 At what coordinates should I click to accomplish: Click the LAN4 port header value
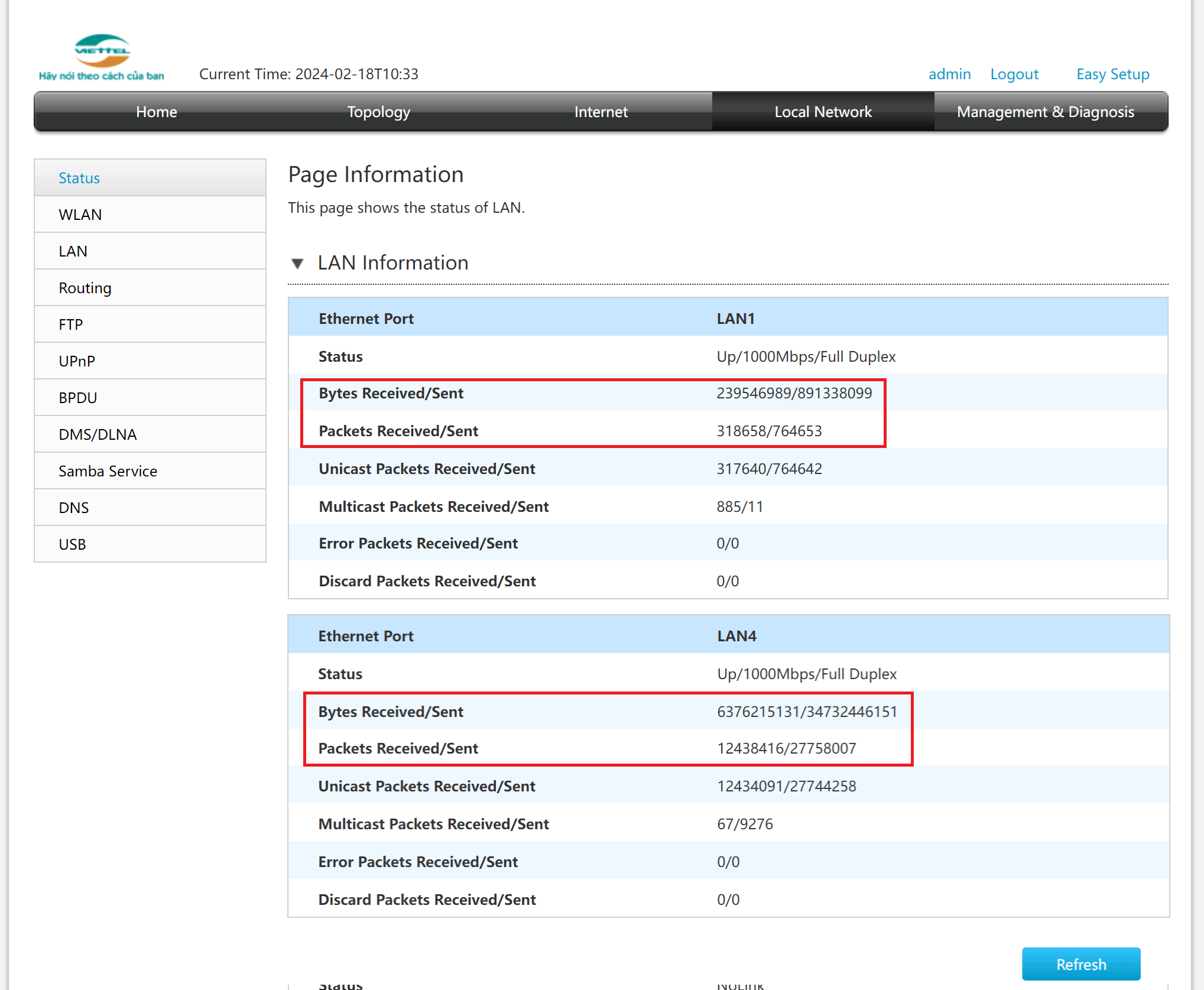point(736,636)
